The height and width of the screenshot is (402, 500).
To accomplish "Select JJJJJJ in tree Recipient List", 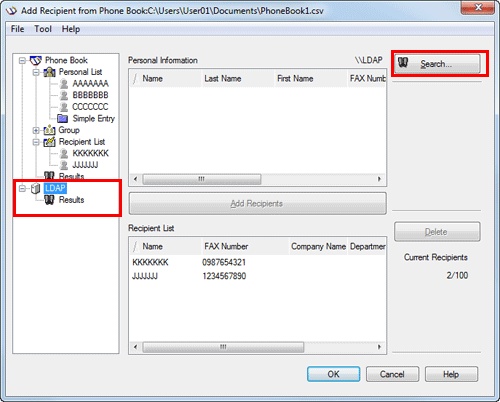I will coord(85,165).
